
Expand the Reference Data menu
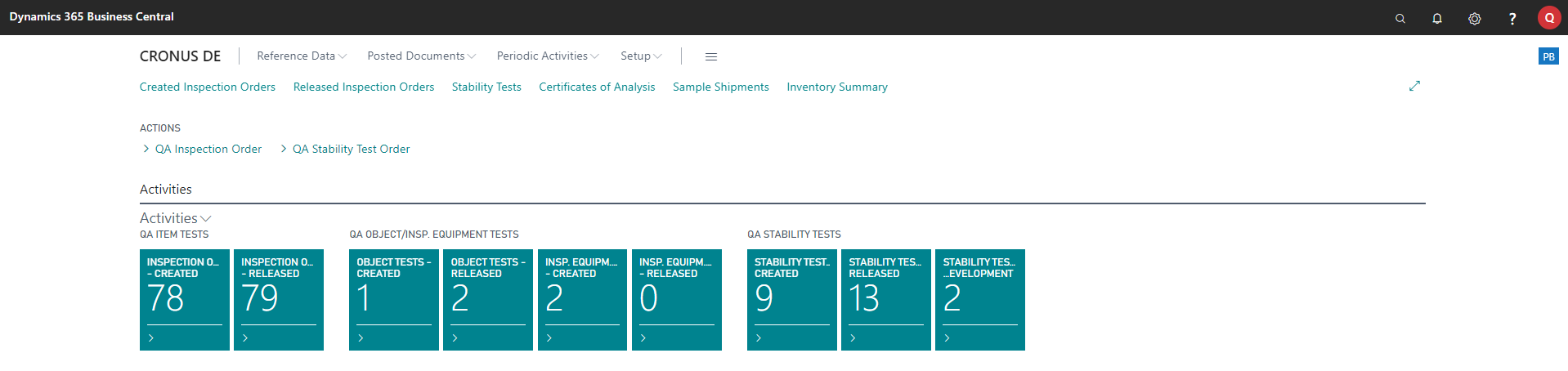[302, 56]
